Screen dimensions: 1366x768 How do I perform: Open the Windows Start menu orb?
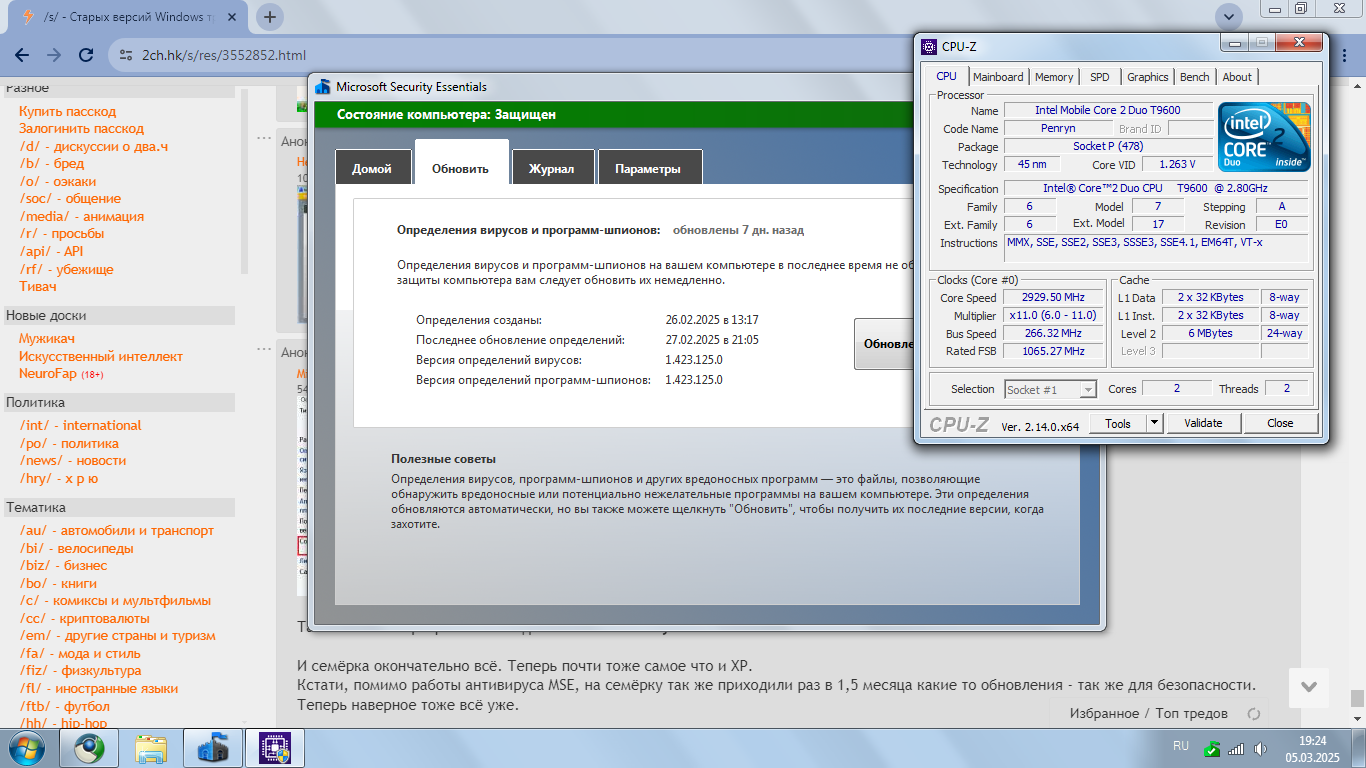coord(27,748)
